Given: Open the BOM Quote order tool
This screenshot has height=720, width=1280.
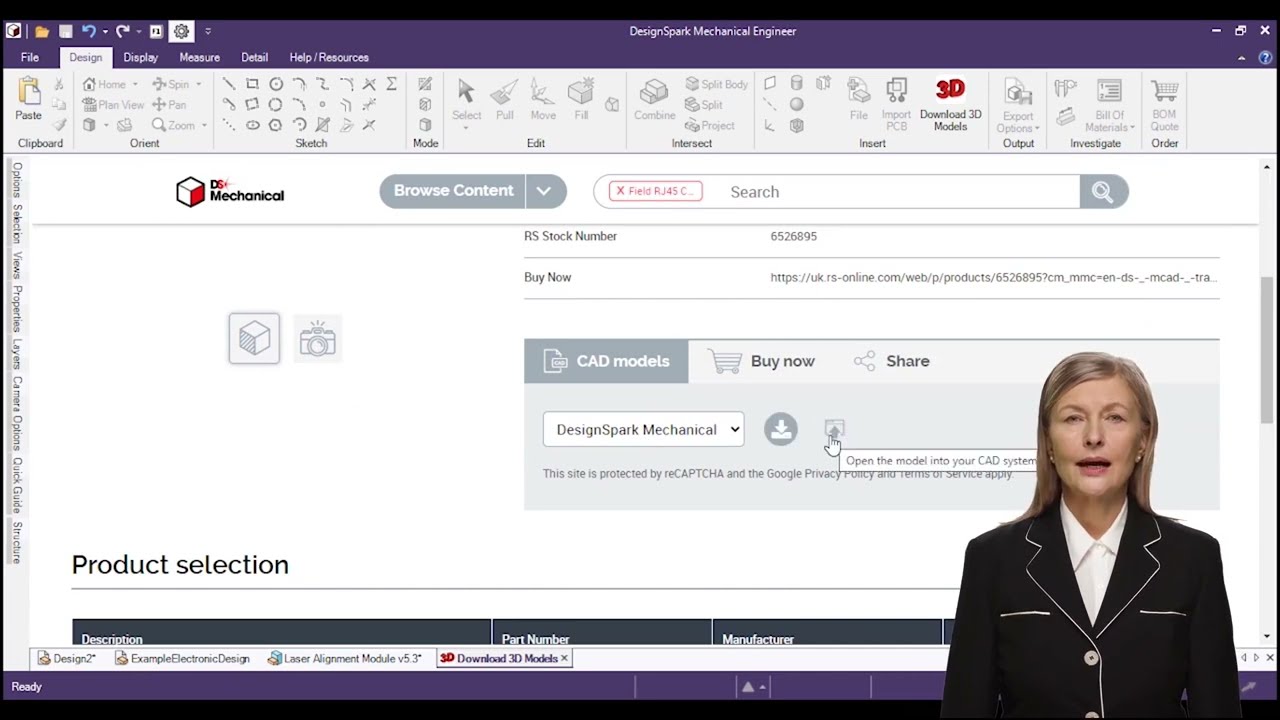Looking at the screenshot, I should pyautogui.click(x=1164, y=105).
